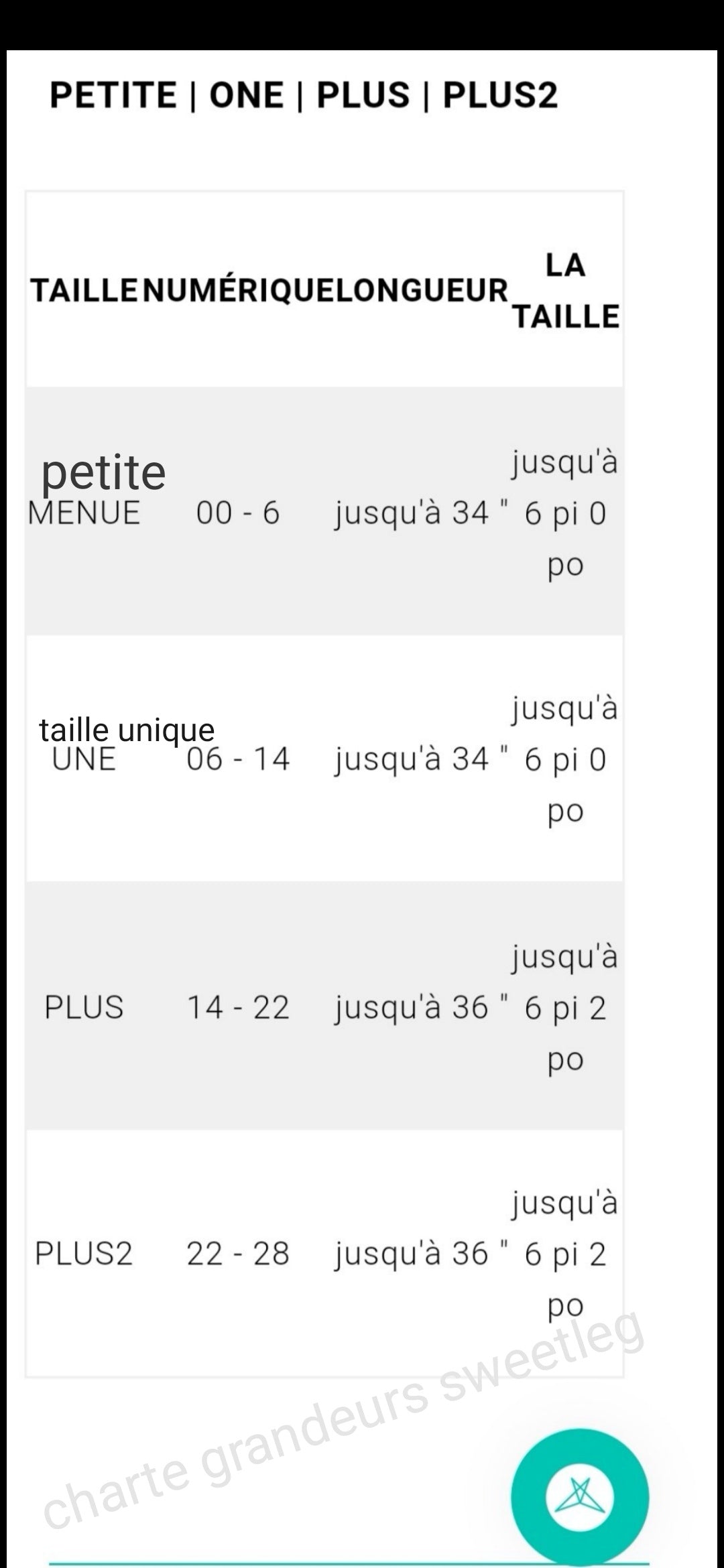Viewport: 724px width, 1568px height.
Task: Tap the 'taille unique' annotation text
Action: 127,730
